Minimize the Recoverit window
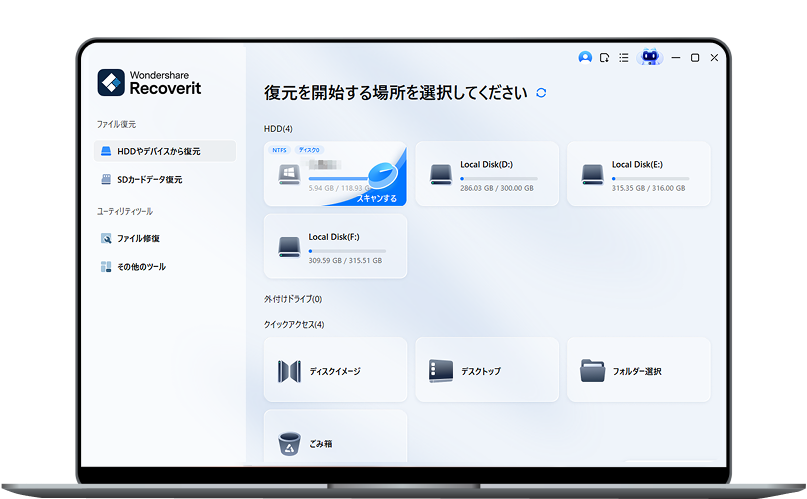The image size is (807, 499). point(676,58)
